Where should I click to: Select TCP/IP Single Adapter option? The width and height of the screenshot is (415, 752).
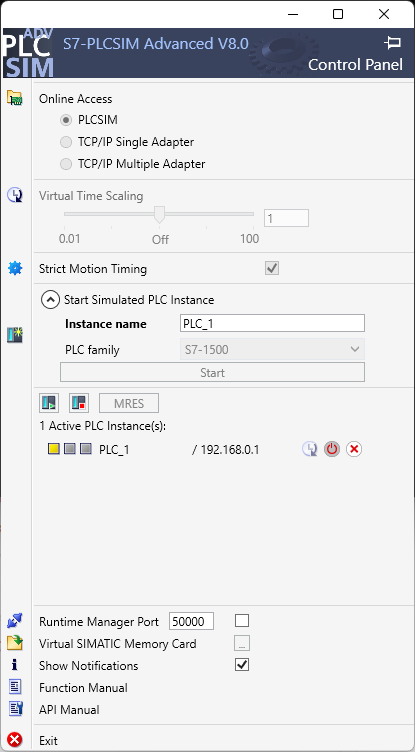click(x=66, y=142)
